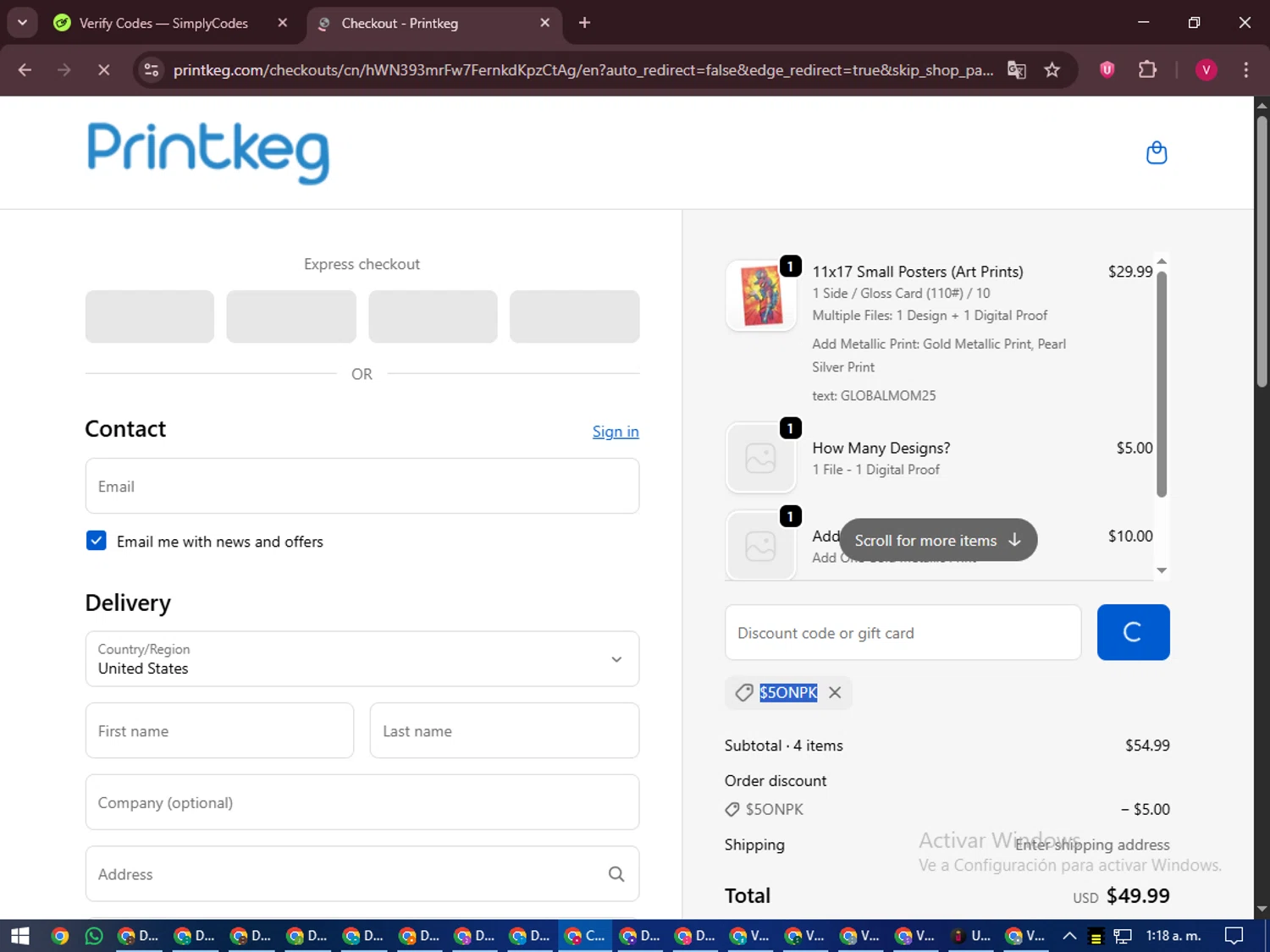Click the Last name field
1270x952 pixels.
tap(505, 730)
